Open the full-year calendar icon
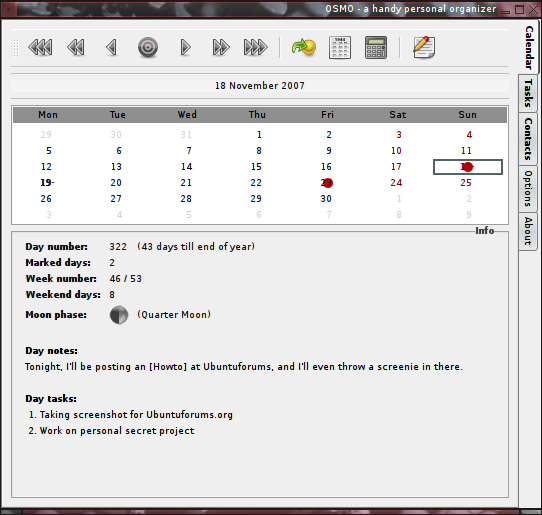This screenshot has width=542, height=515. point(340,47)
